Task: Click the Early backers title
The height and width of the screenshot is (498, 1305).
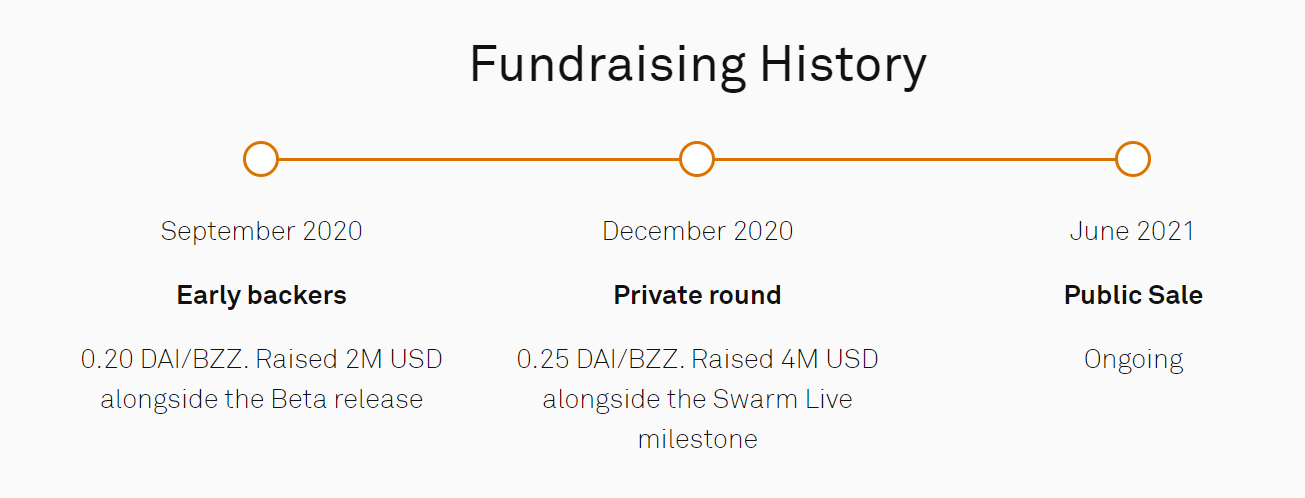Action: 261,295
